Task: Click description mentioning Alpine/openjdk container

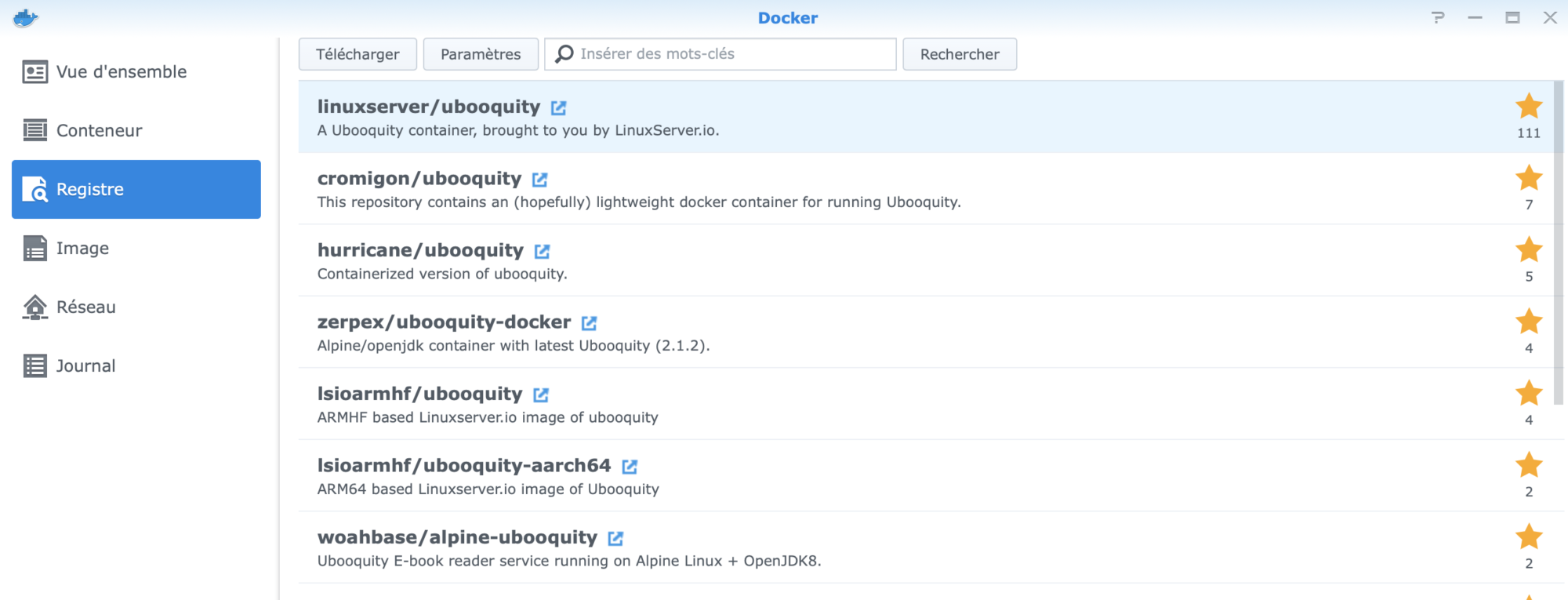Action: click(x=514, y=346)
